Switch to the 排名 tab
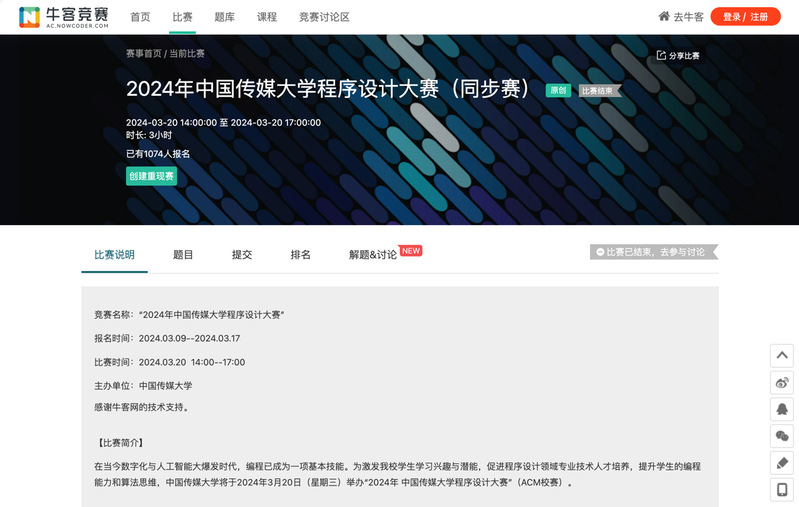 (x=300, y=255)
